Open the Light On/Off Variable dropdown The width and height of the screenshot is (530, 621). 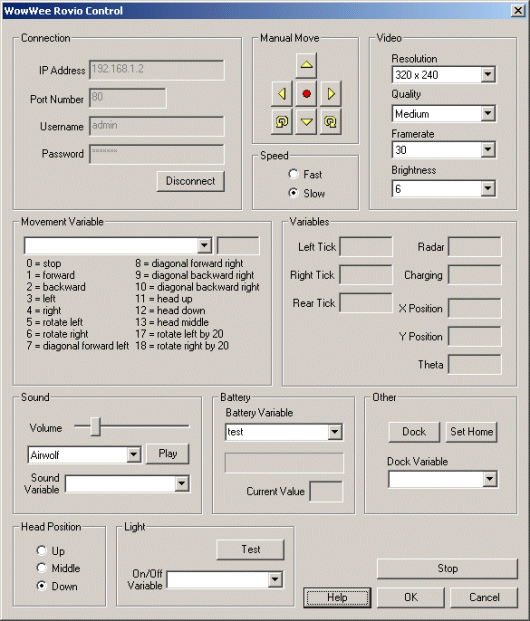point(275,580)
